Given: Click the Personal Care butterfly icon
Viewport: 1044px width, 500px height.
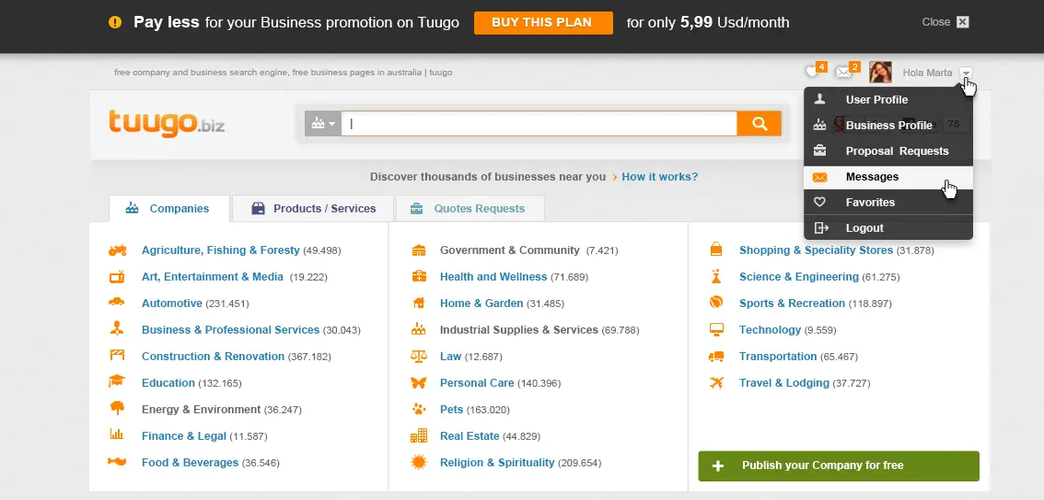Looking at the screenshot, I should 419,383.
